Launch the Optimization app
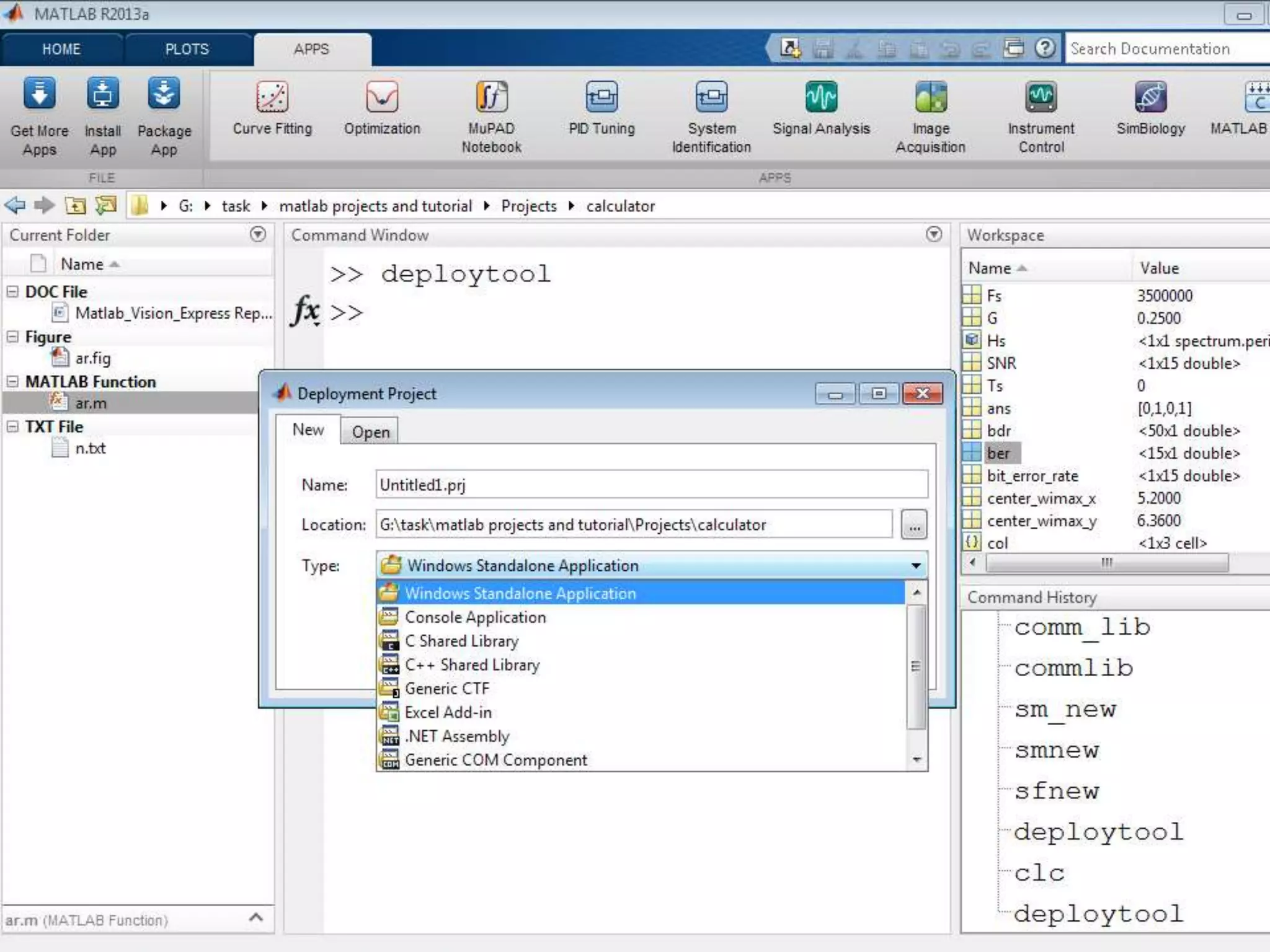The width and height of the screenshot is (1270, 952). (382, 108)
